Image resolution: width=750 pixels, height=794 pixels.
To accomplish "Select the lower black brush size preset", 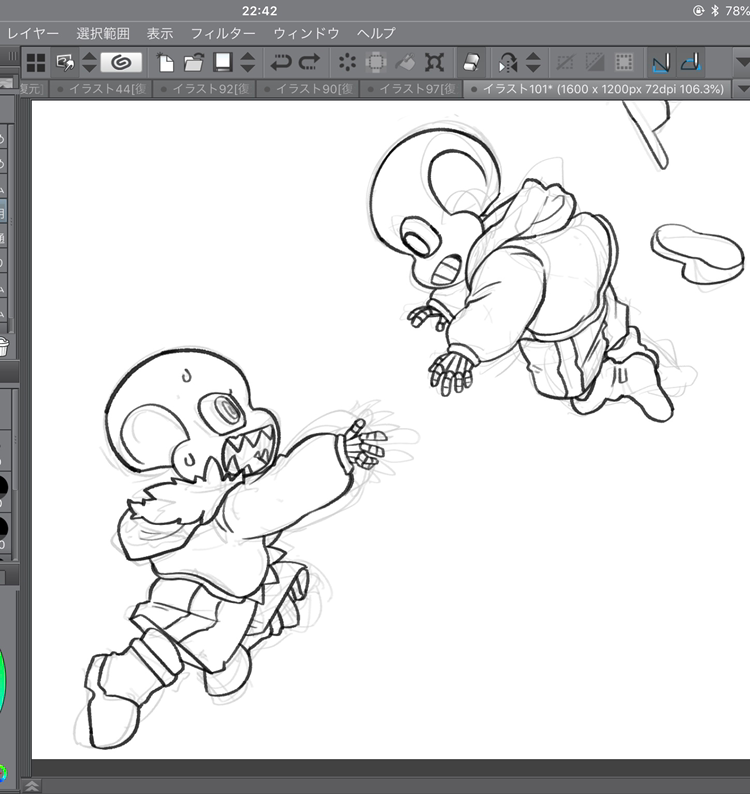I will click(3, 528).
